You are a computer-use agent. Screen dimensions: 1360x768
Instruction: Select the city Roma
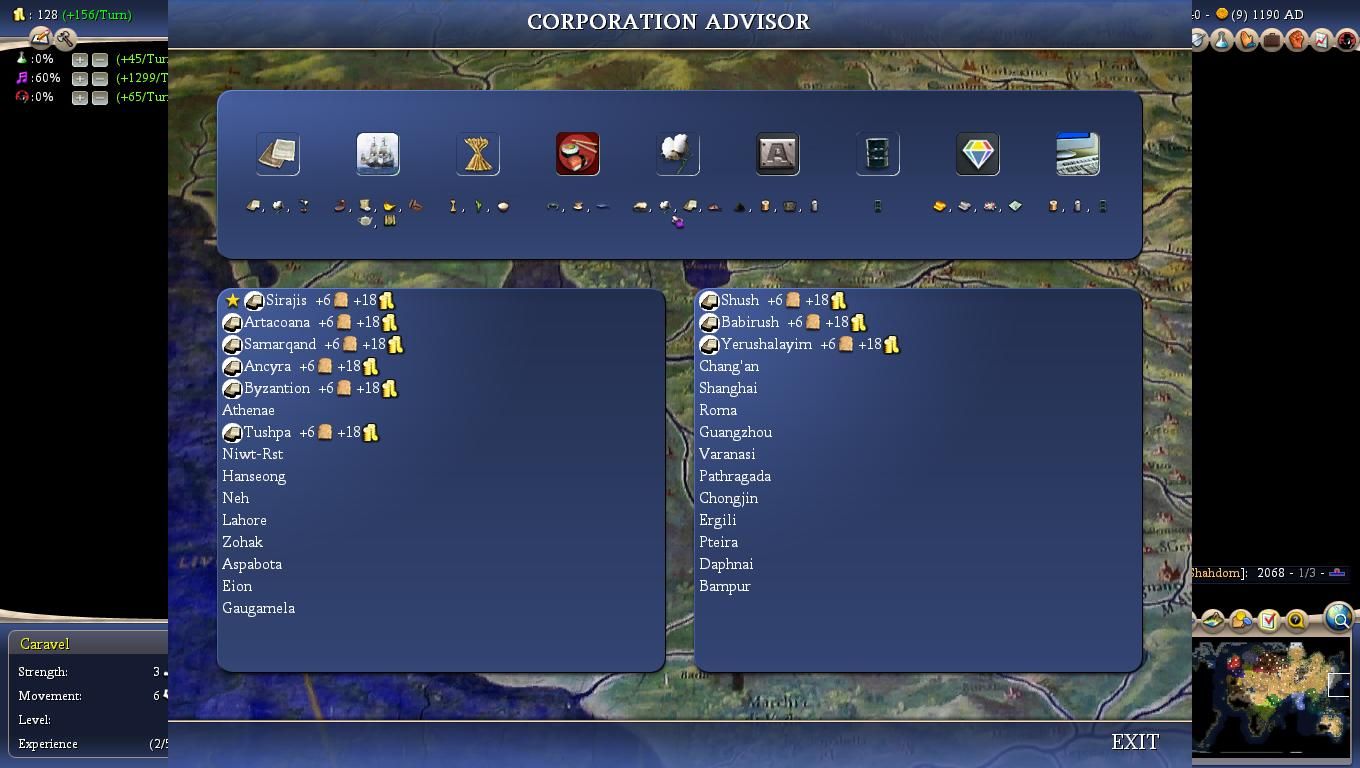[718, 410]
